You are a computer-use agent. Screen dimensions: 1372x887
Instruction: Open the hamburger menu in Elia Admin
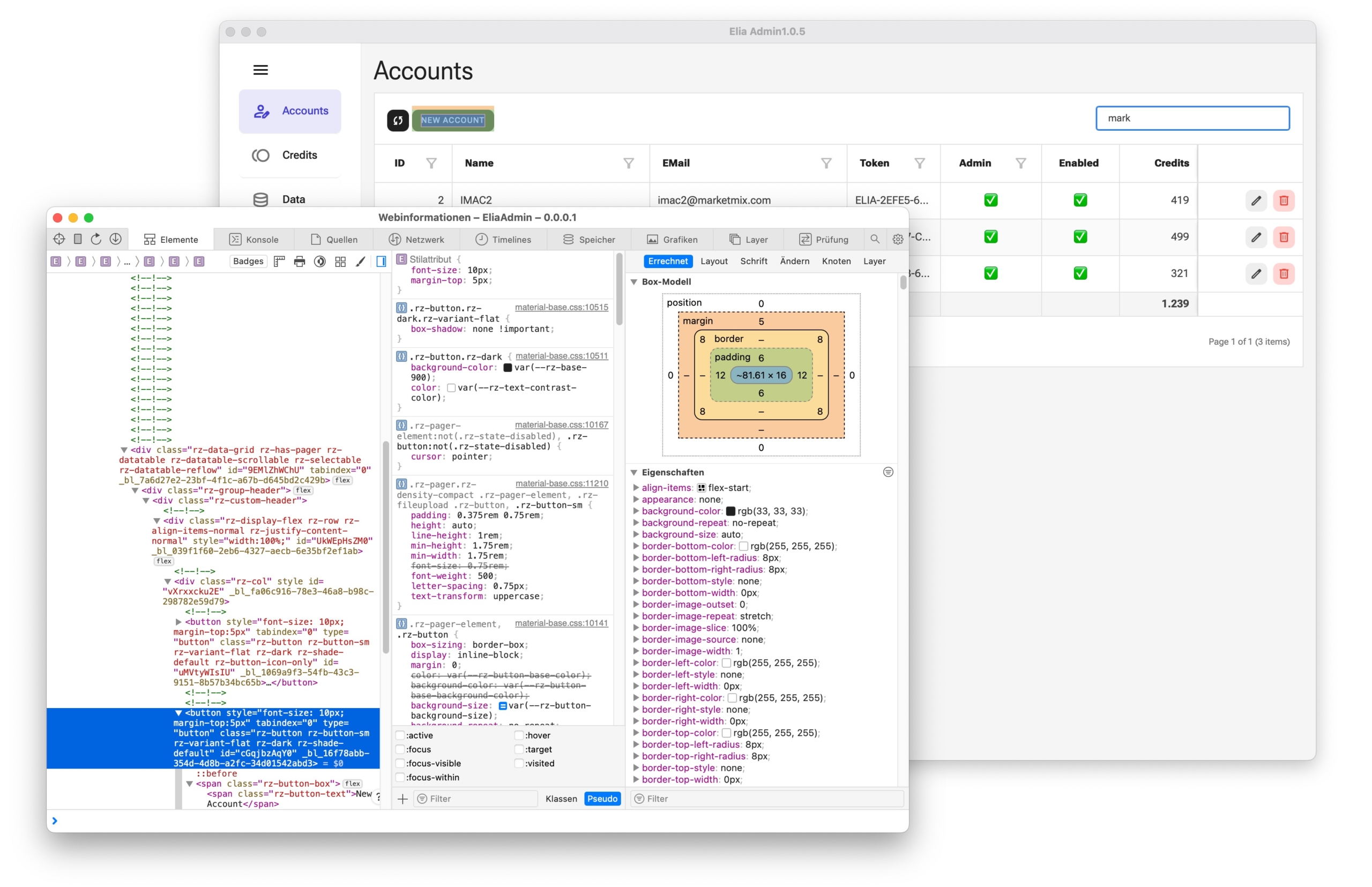260,70
